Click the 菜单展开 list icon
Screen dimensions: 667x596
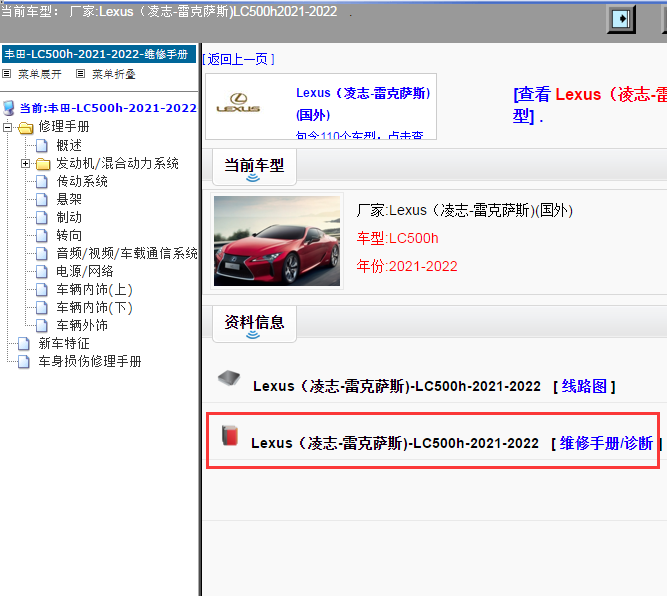tap(6, 74)
